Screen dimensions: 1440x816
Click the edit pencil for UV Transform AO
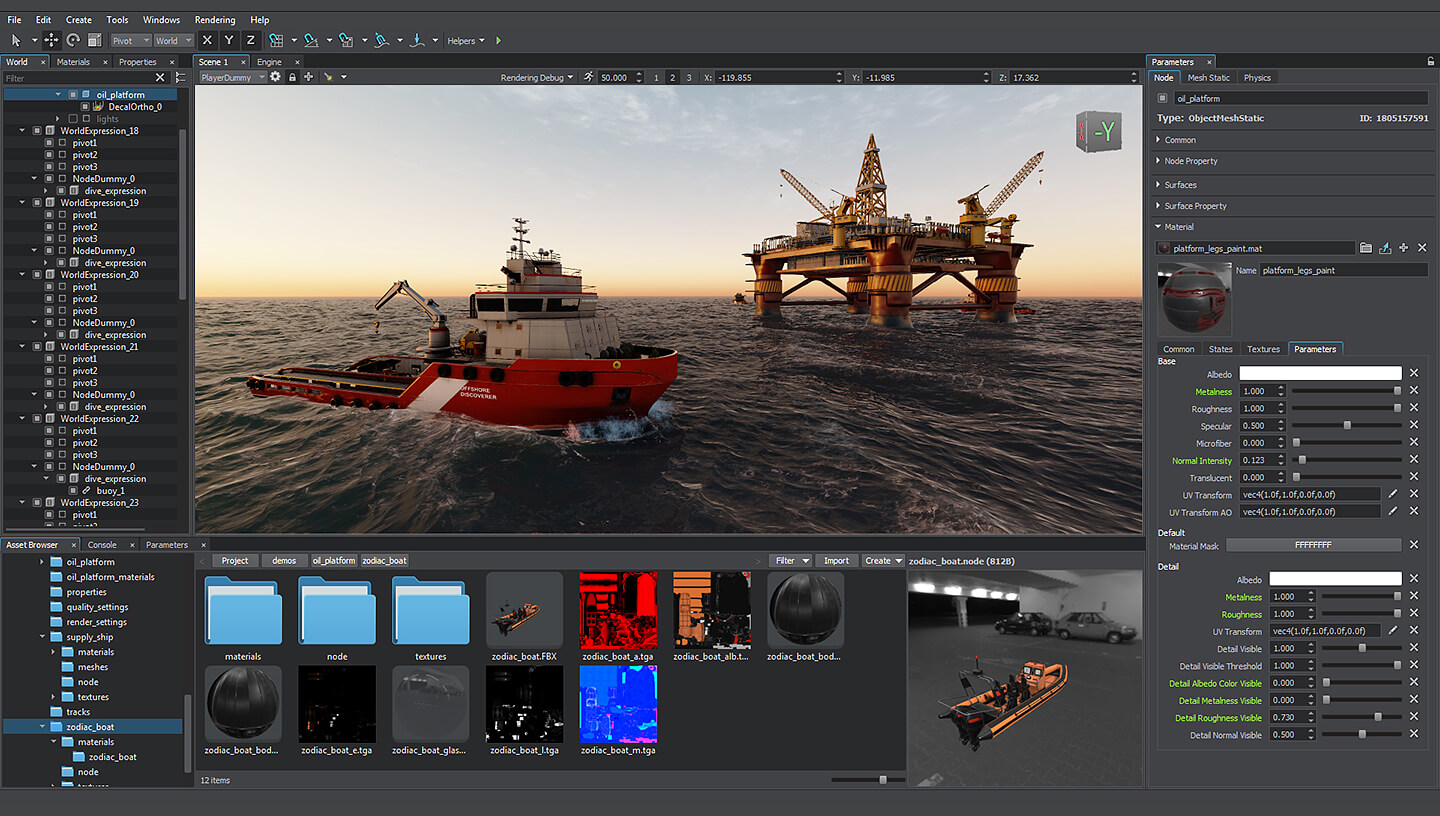pos(1392,511)
